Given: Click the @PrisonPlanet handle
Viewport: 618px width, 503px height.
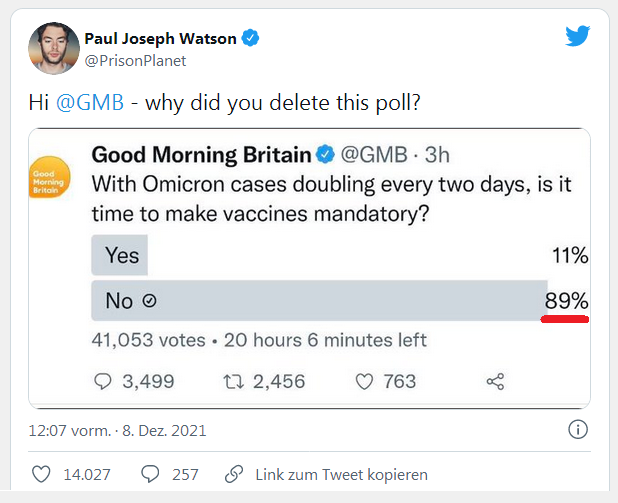Looking at the screenshot, I should [135, 60].
